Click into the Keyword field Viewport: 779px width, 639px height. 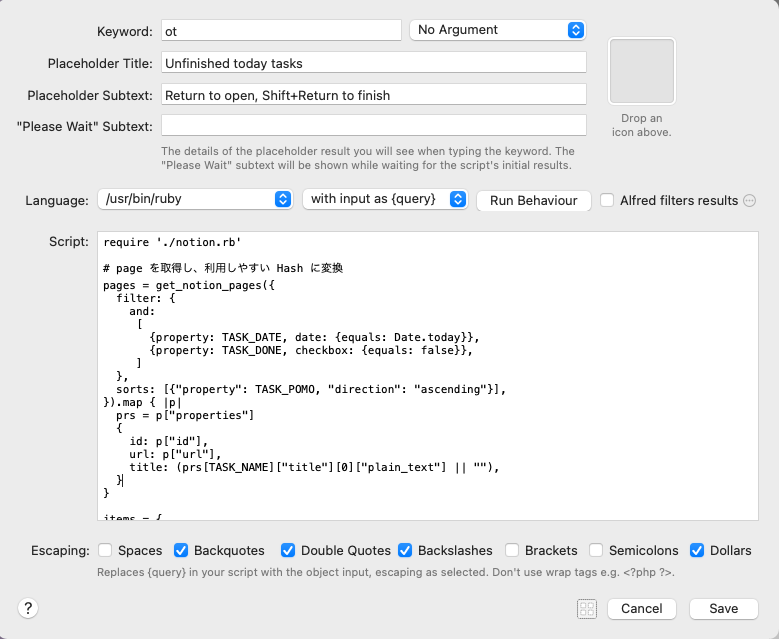pyautogui.click(x=281, y=31)
